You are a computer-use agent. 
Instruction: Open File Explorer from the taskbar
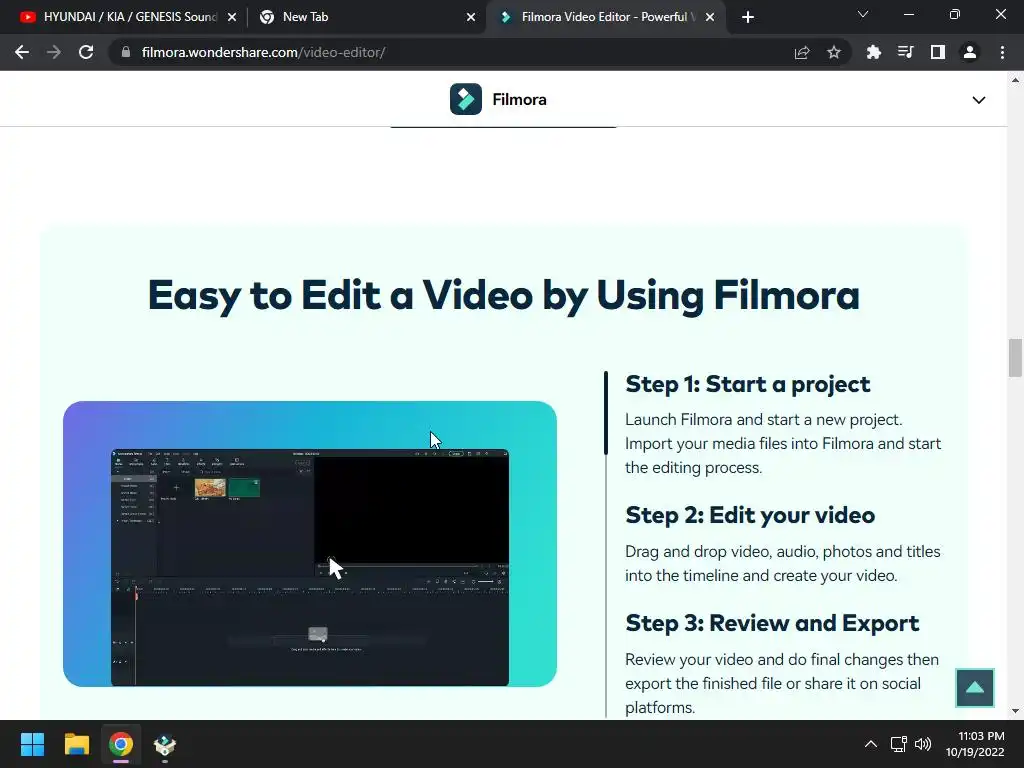pos(76,744)
